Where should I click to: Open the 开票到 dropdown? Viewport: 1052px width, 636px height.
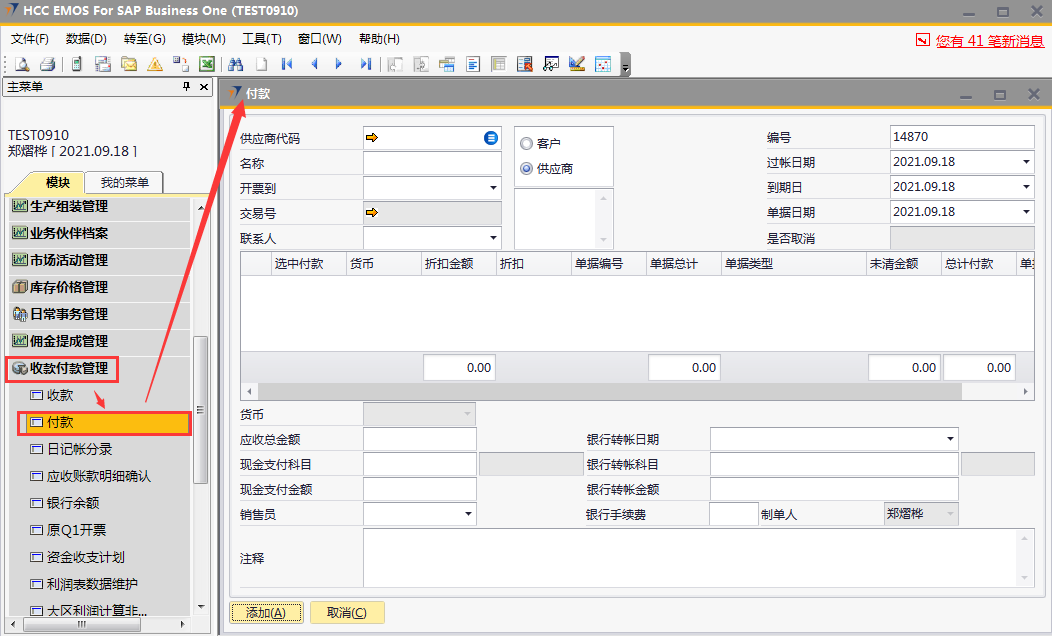[493, 188]
